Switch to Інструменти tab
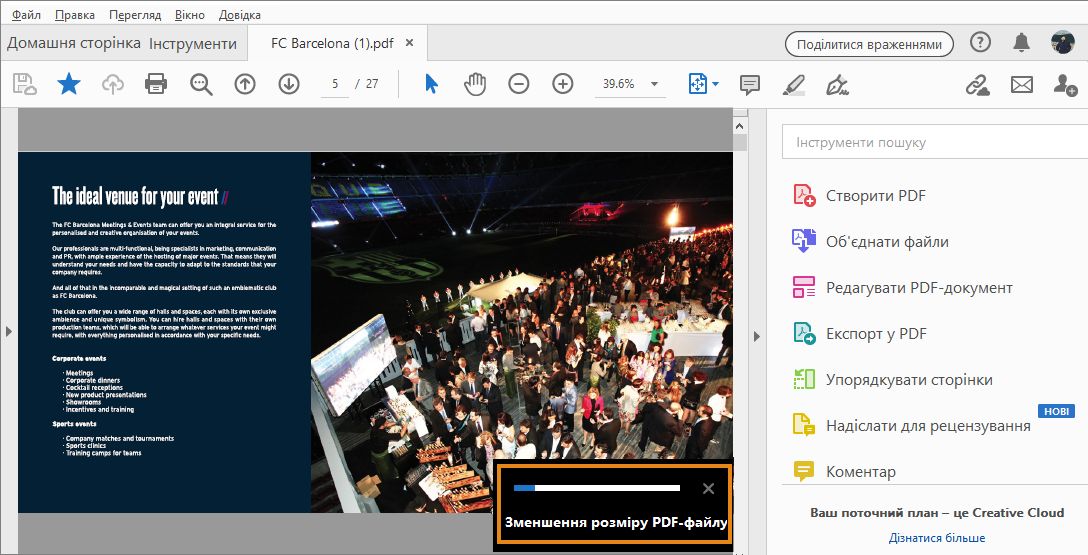Screen dimensions: 1088x555 point(193,43)
